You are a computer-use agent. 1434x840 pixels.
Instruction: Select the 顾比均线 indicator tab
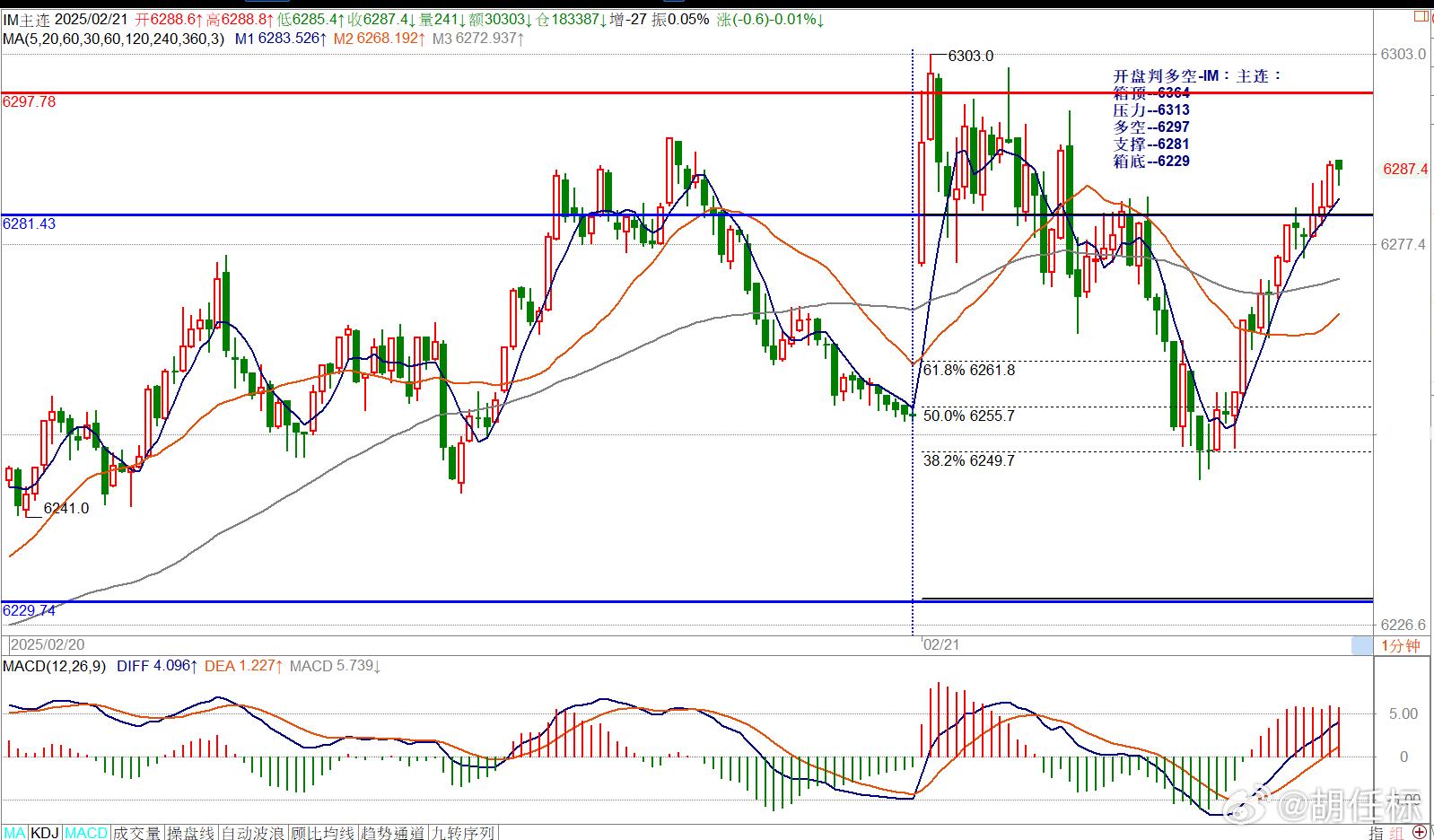coord(322,833)
